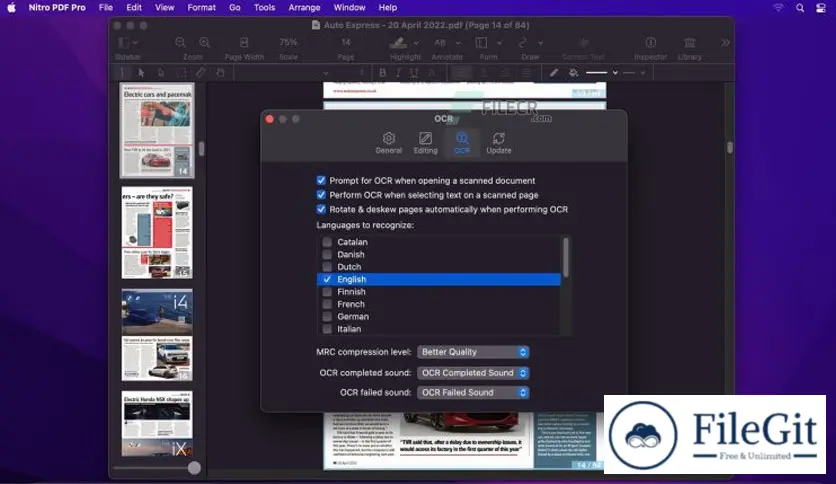
Task: Open the Inspector panel
Action: [x=650, y=43]
